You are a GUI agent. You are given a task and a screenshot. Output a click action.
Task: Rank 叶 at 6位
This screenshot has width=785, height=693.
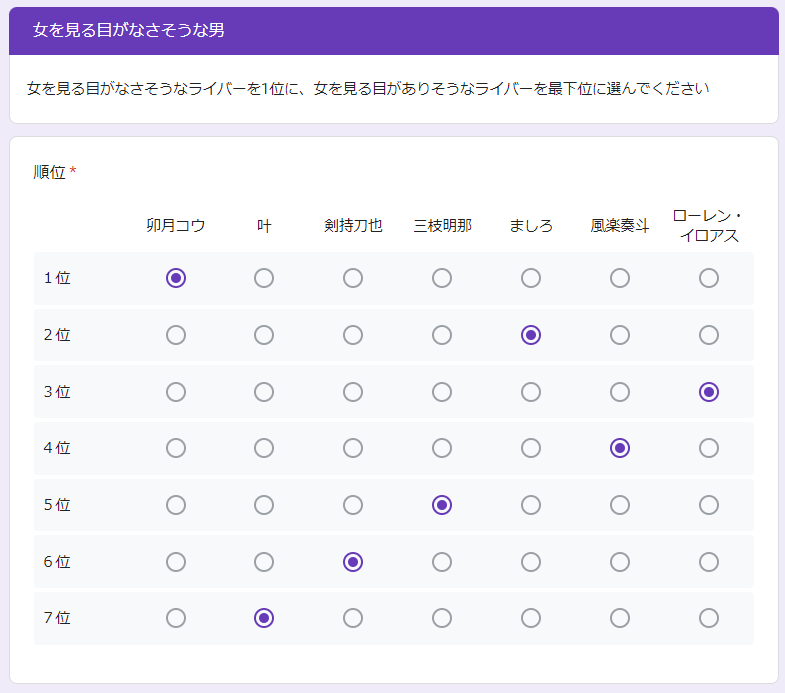coord(264,562)
